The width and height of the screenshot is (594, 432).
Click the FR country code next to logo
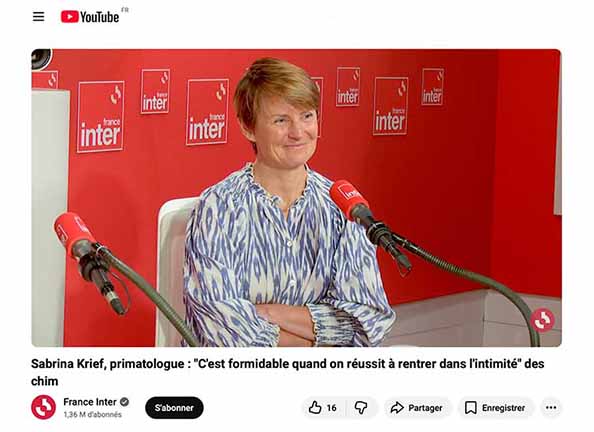125,10
